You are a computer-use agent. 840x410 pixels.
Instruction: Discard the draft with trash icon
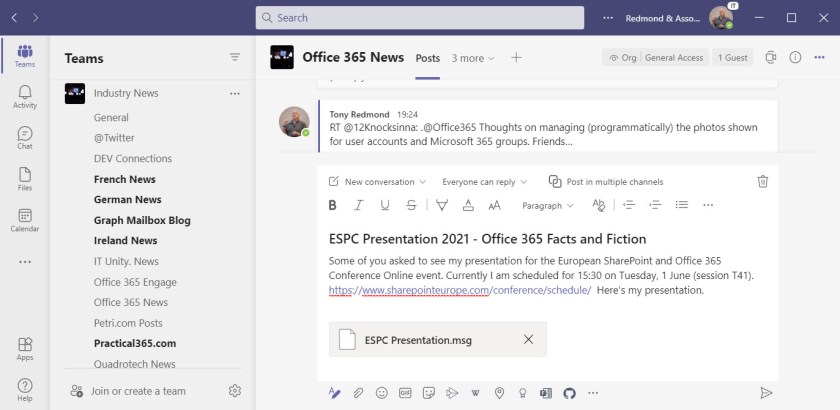[763, 181]
